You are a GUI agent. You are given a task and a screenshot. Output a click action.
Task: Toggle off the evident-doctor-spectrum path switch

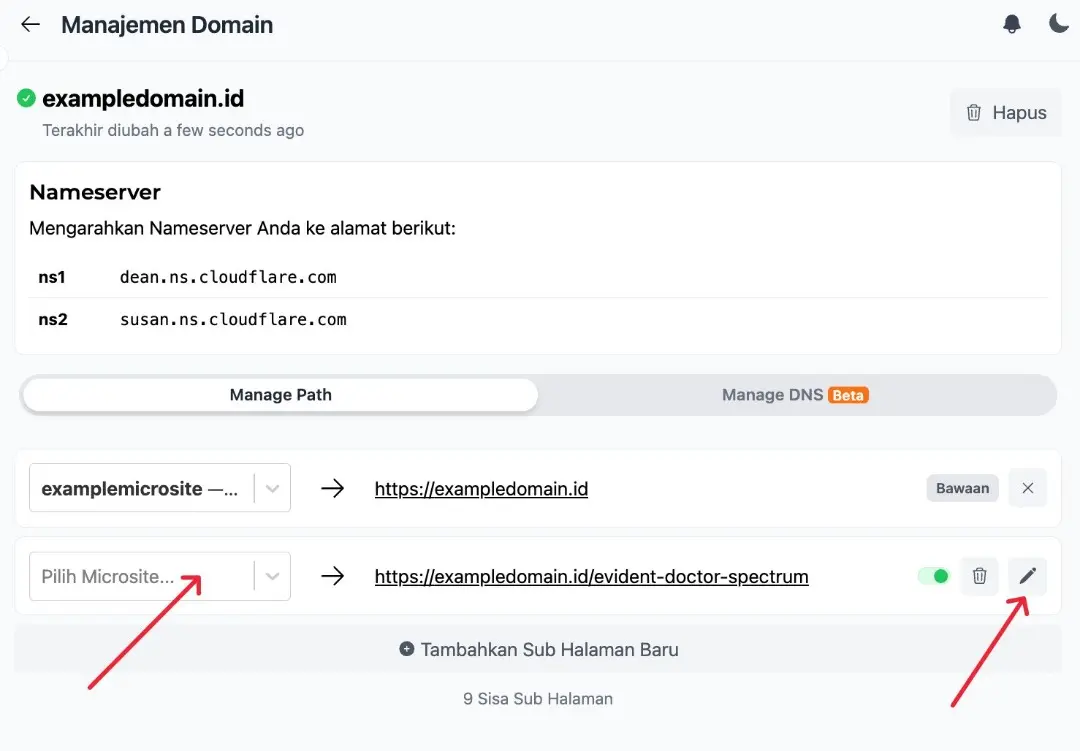tap(934, 576)
